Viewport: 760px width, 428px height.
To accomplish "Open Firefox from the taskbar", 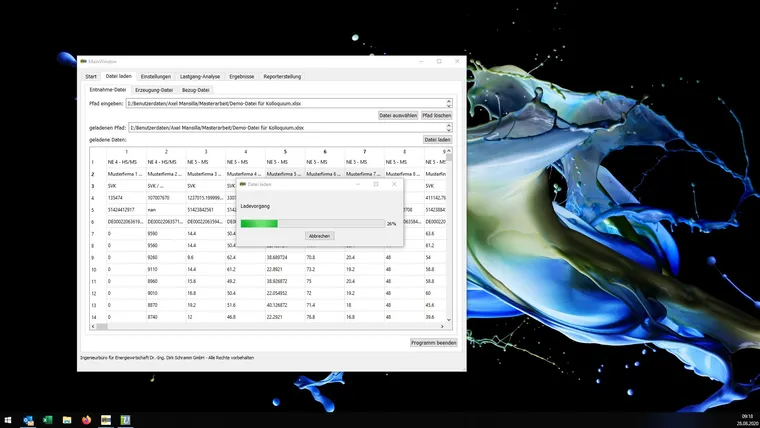I will (87, 420).
